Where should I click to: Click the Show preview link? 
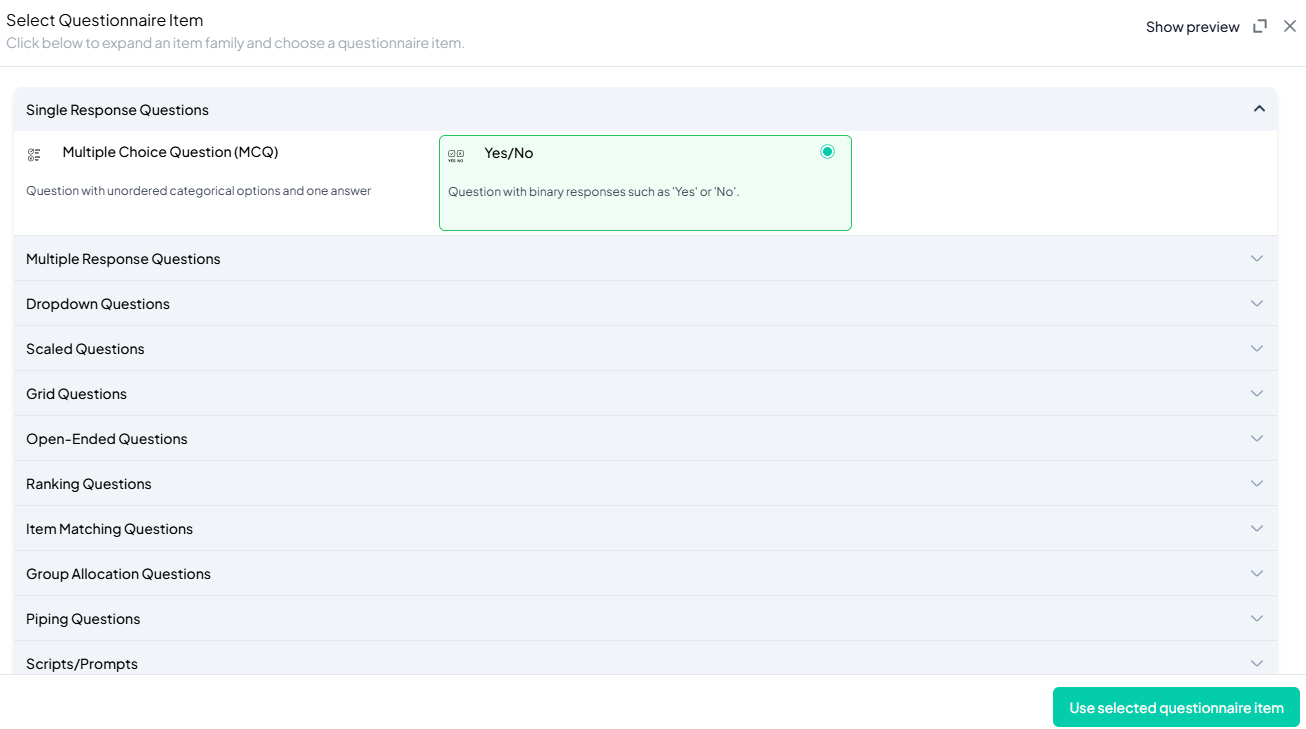click(x=1192, y=27)
